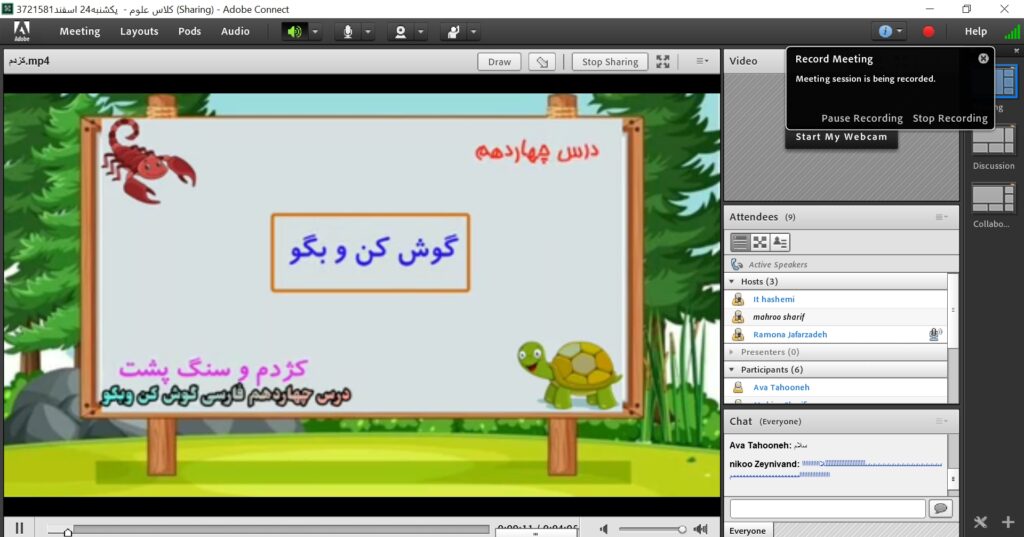The image size is (1024, 537).
Task: Open the microphone options dropdown arrow
Action: (x=368, y=31)
